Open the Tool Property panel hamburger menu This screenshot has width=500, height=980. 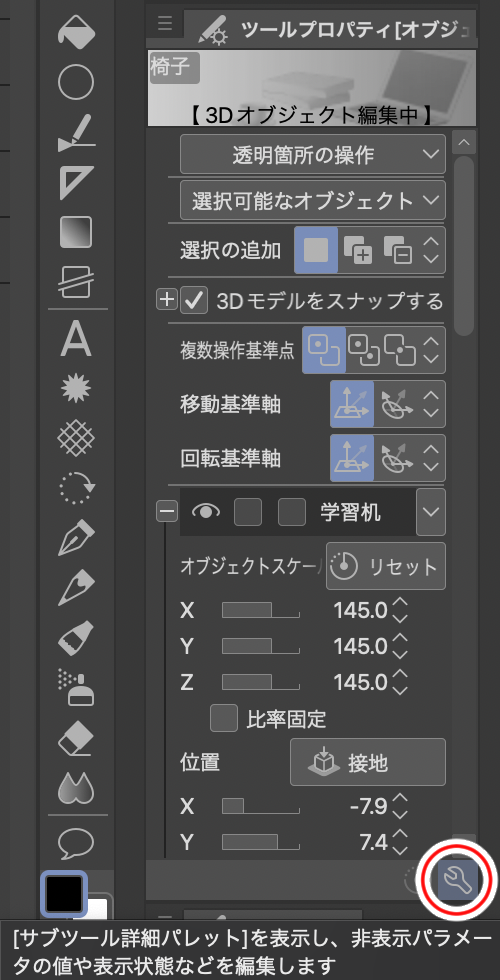(x=164, y=24)
